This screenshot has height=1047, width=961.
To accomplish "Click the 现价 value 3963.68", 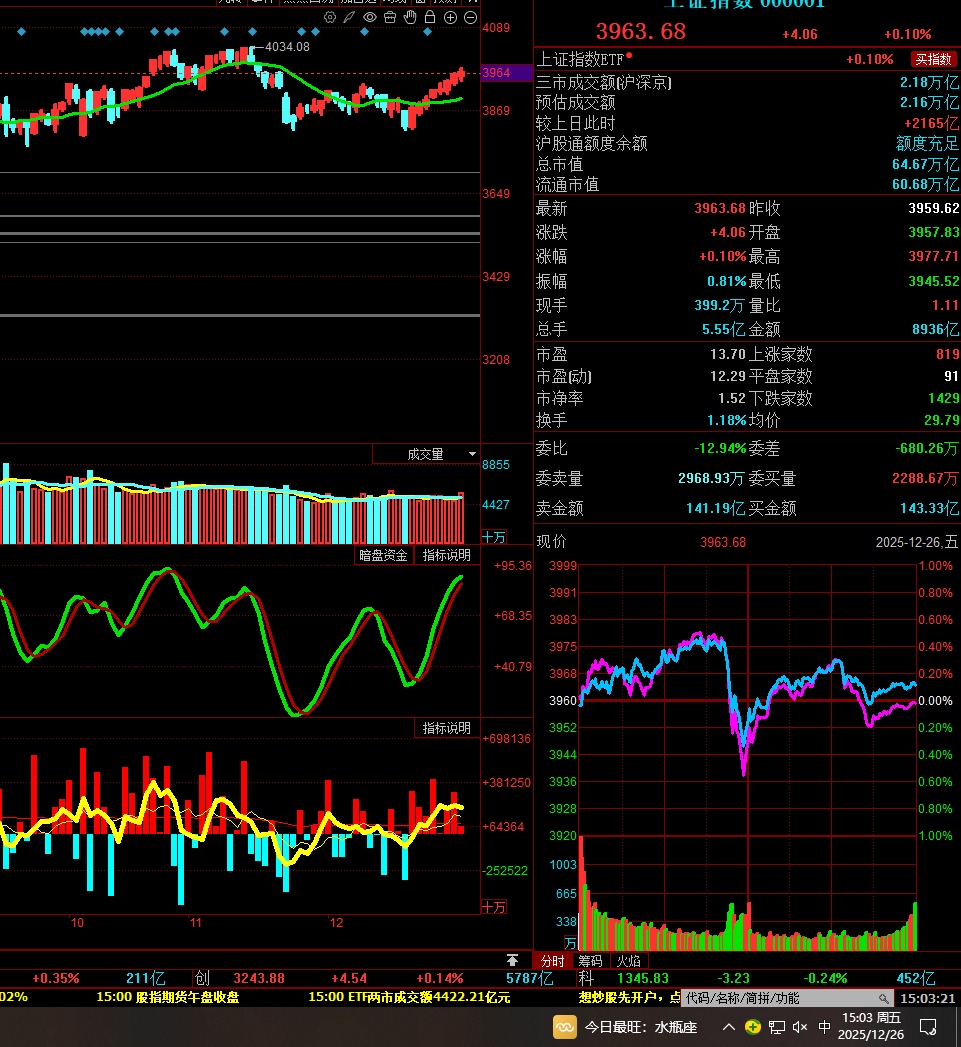I will [723, 542].
